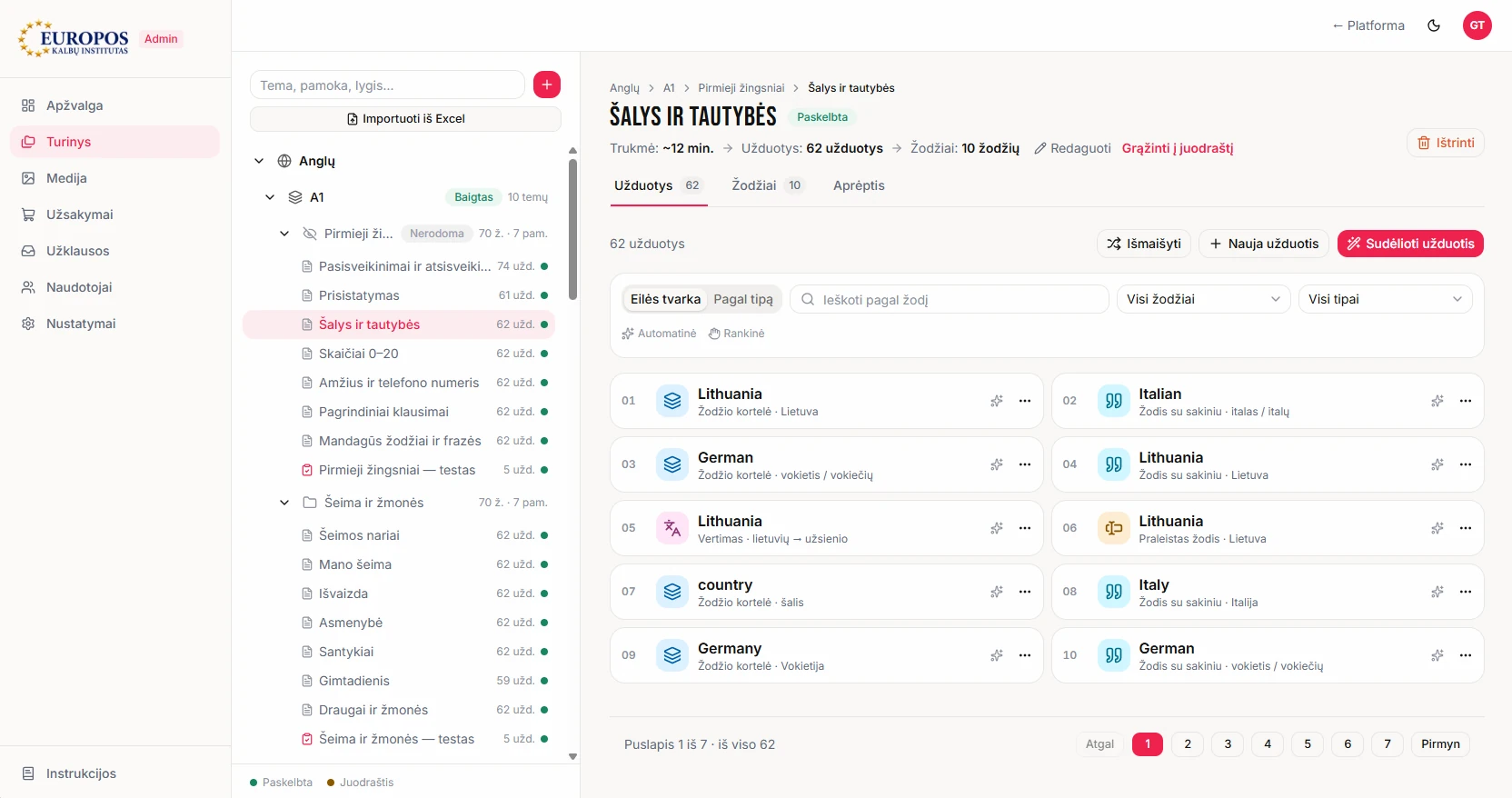Image resolution: width=1512 pixels, height=798 pixels.
Task: Collapse the Anglų language tree
Action: pos(259,161)
